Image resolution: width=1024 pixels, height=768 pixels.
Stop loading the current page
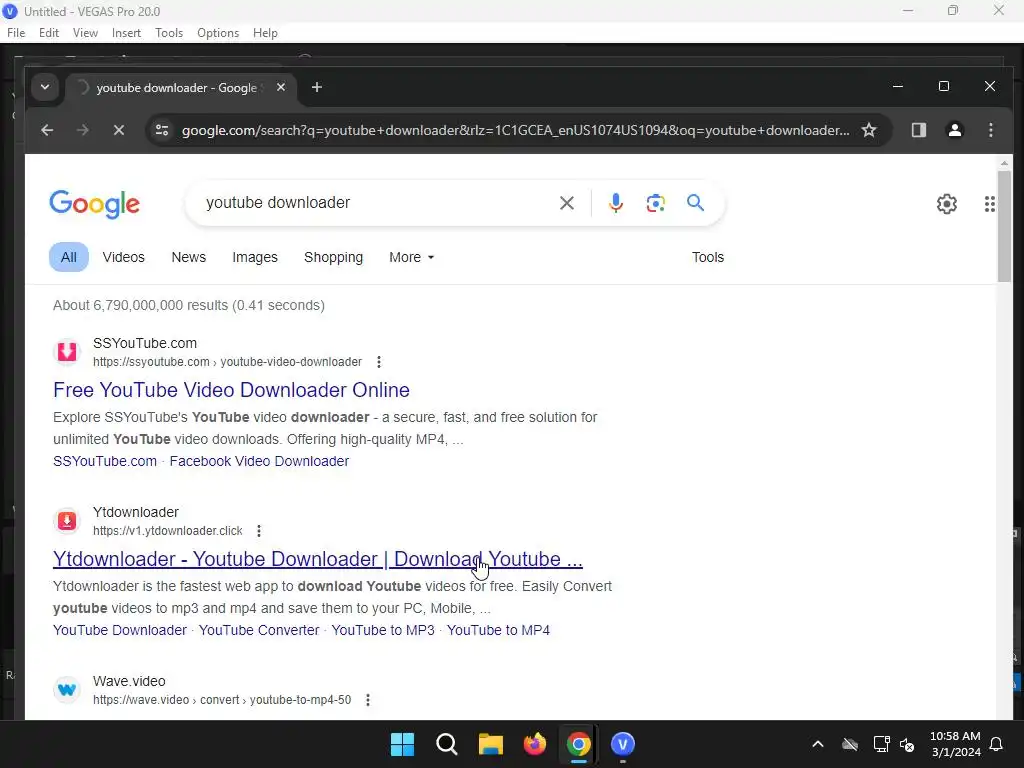pyautogui.click(x=119, y=130)
